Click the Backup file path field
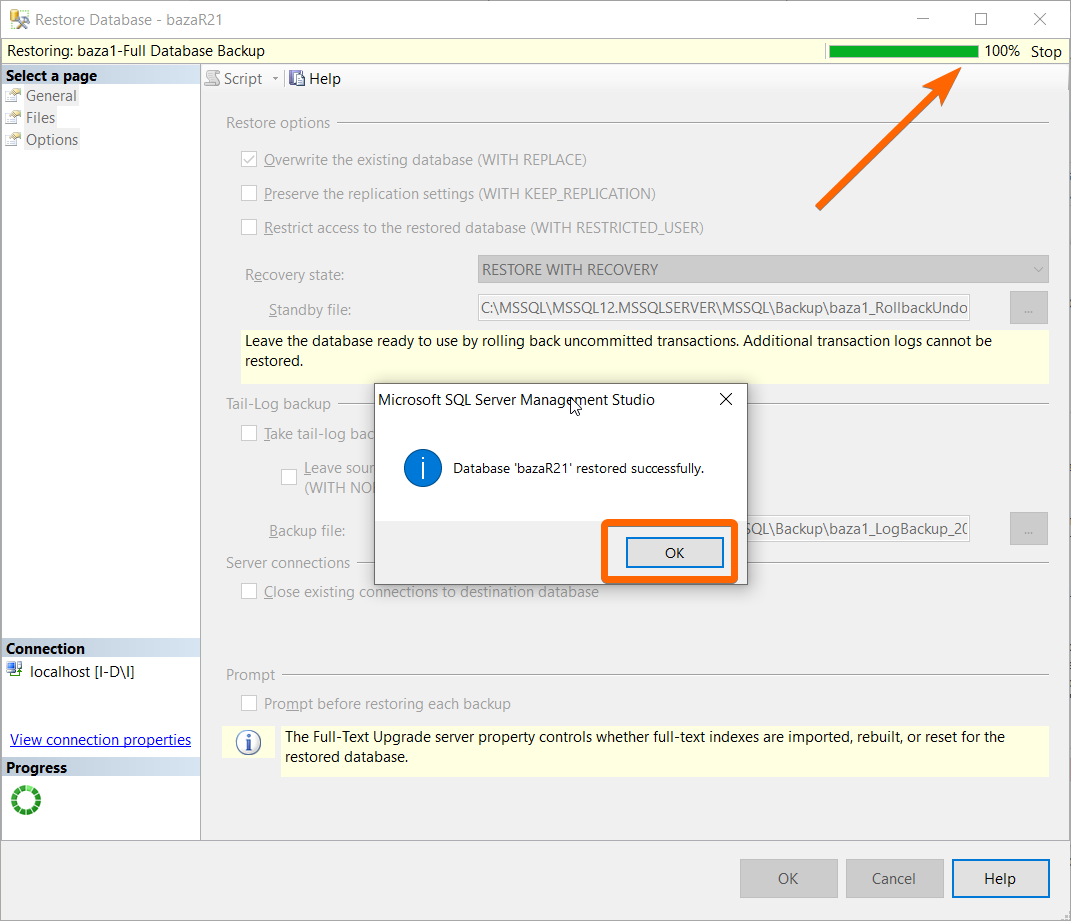This screenshot has height=921, width=1071. click(858, 528)
